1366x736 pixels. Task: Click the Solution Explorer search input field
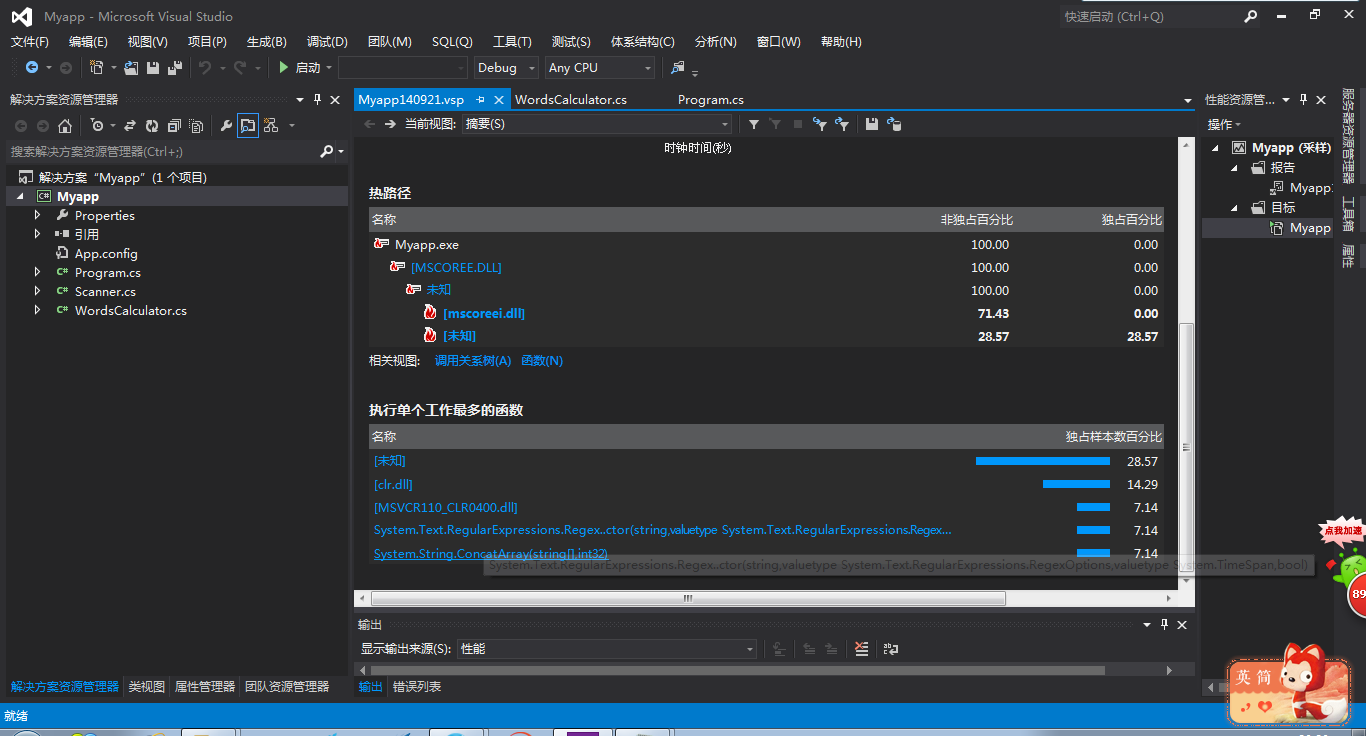tap(160, 152)
